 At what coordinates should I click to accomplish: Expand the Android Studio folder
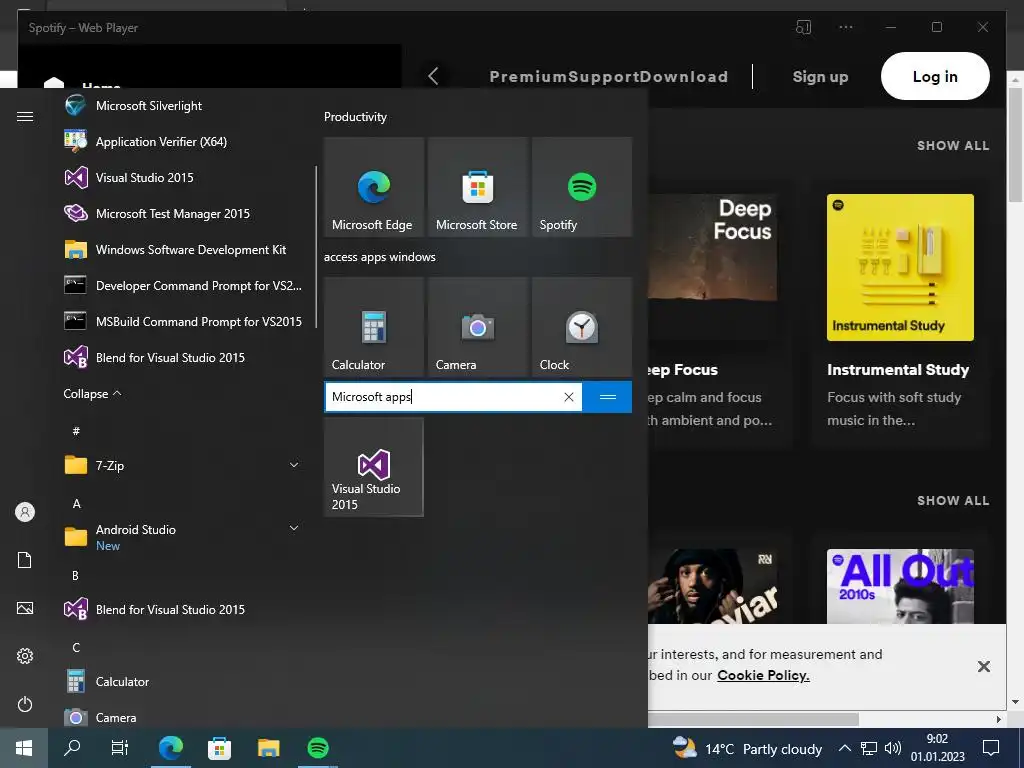[183, 537]
